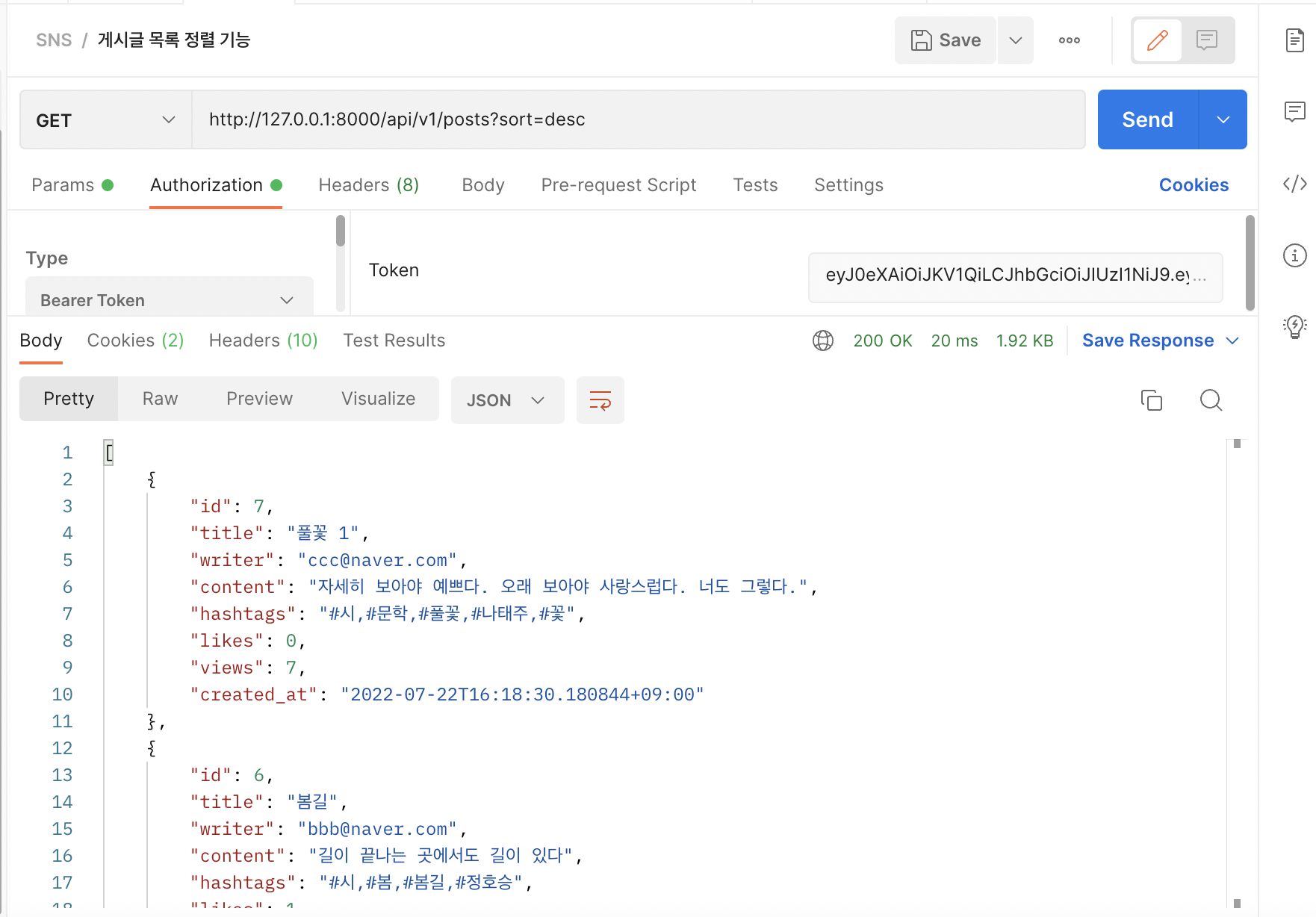Expand the Save options arrow

click(1016, 40)
